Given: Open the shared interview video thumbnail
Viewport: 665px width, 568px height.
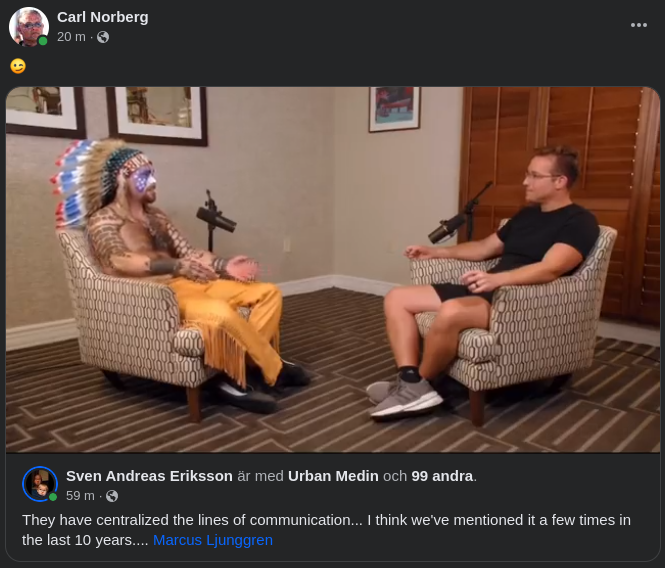Looking at the screenshot, I should (332, 269).
